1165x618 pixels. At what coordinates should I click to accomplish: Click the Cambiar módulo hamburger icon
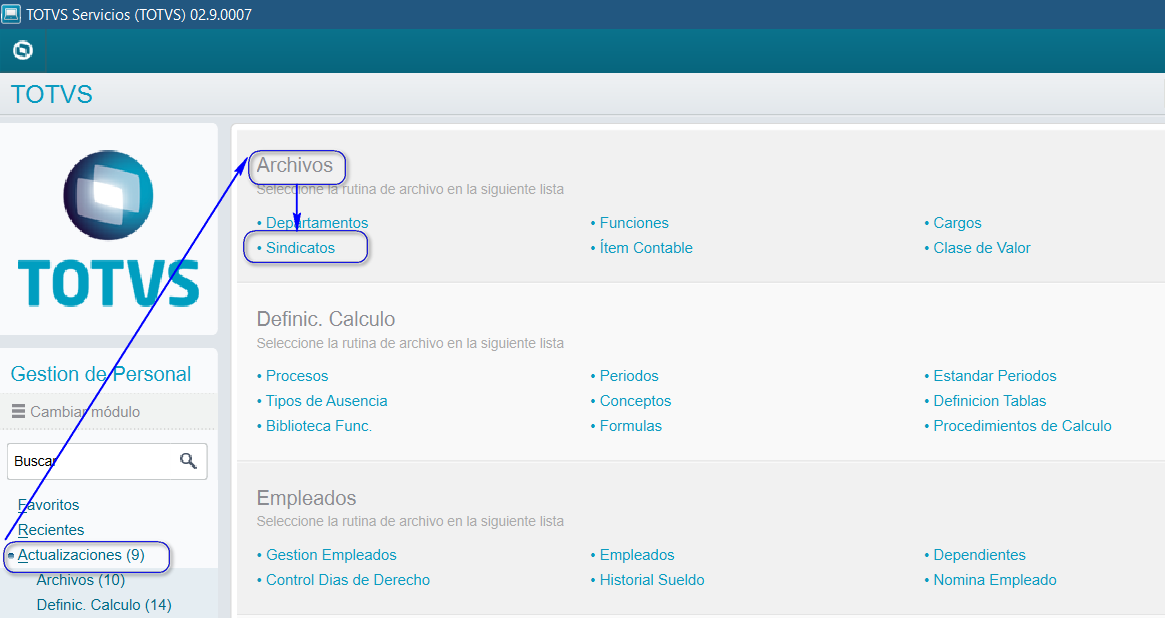point(19,411)
